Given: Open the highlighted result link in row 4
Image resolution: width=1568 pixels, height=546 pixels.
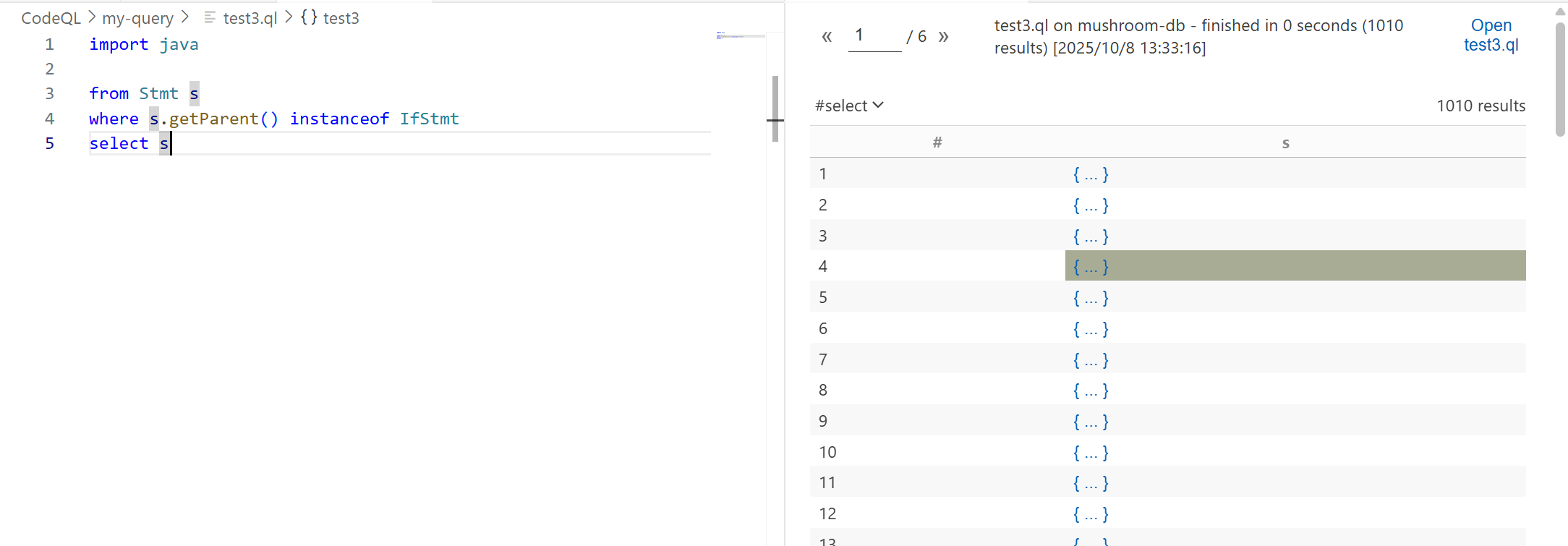Looking at the screenshot, I should (1091, 266).
